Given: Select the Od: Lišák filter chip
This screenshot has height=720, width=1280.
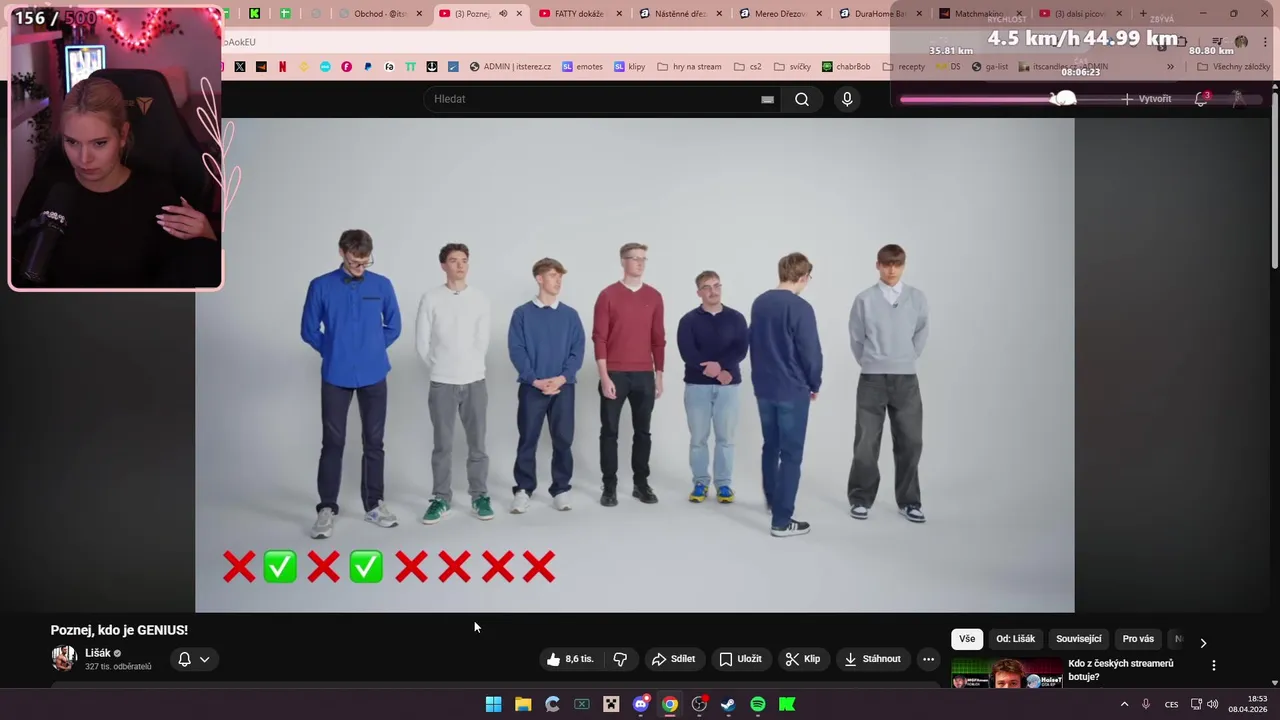Looking at the screenshot, I should tap(1015, 639).
